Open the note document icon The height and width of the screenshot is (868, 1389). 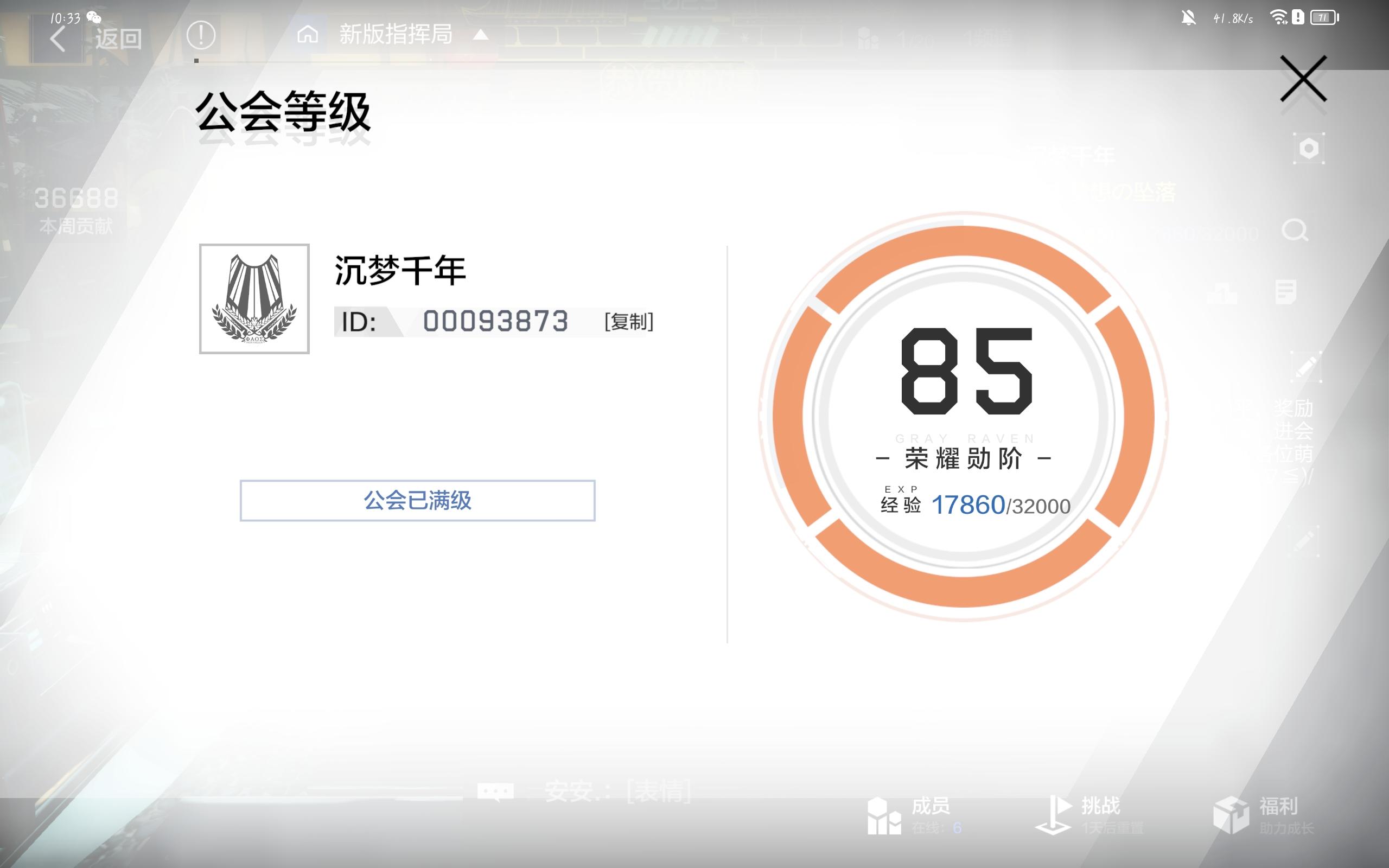point(1286,292)
